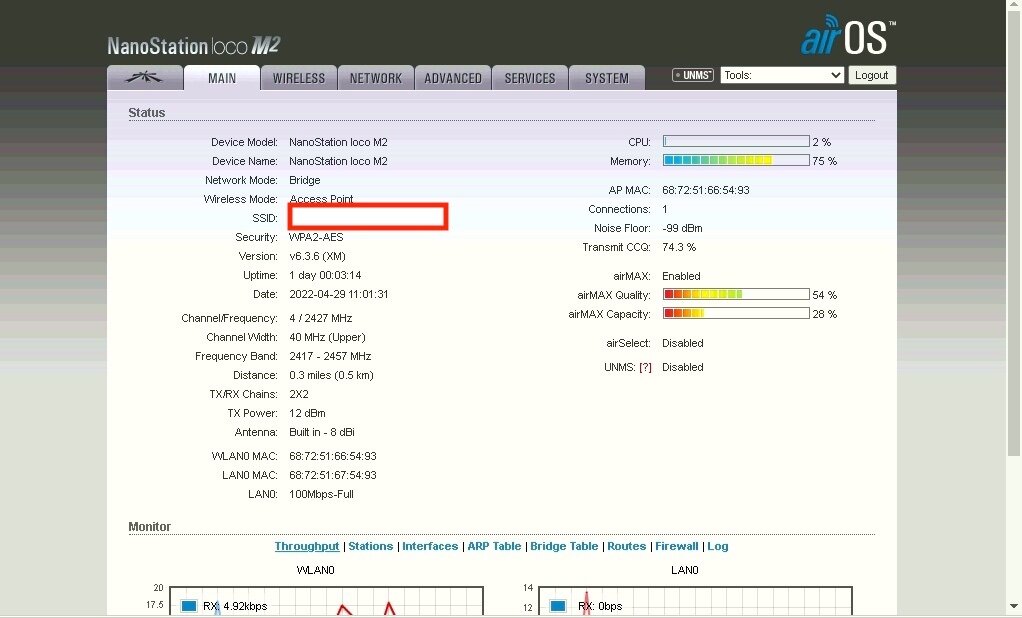Click the airOS logo

coord(848,36)
